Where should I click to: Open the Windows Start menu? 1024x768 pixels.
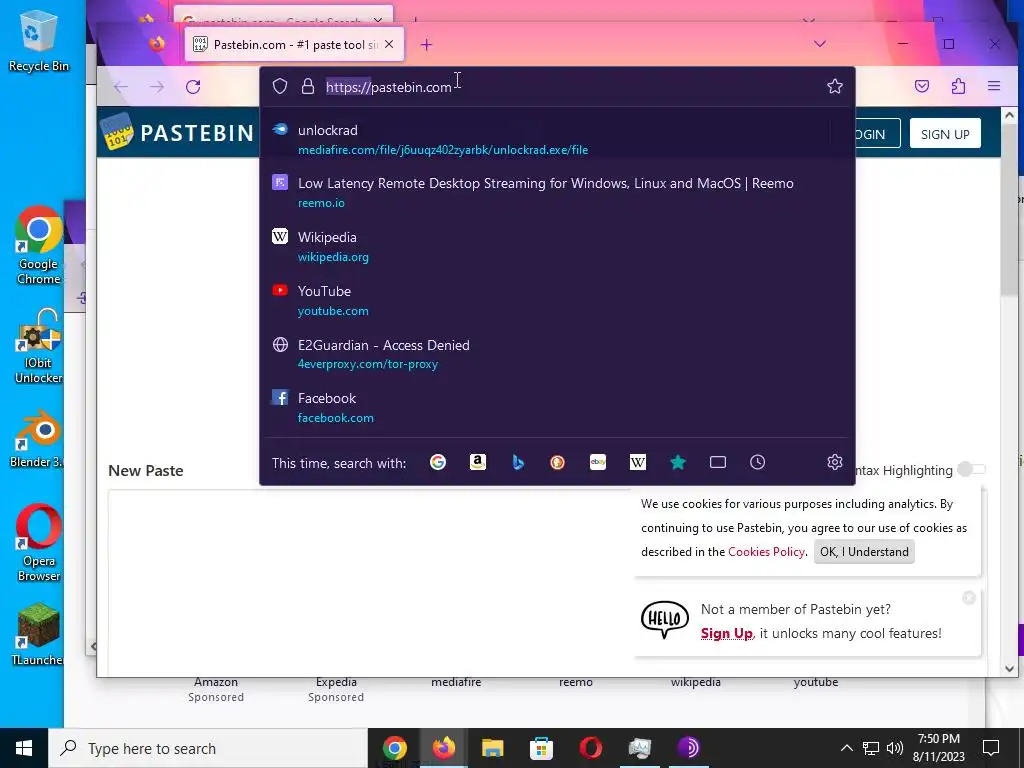(x=24, y=748)
